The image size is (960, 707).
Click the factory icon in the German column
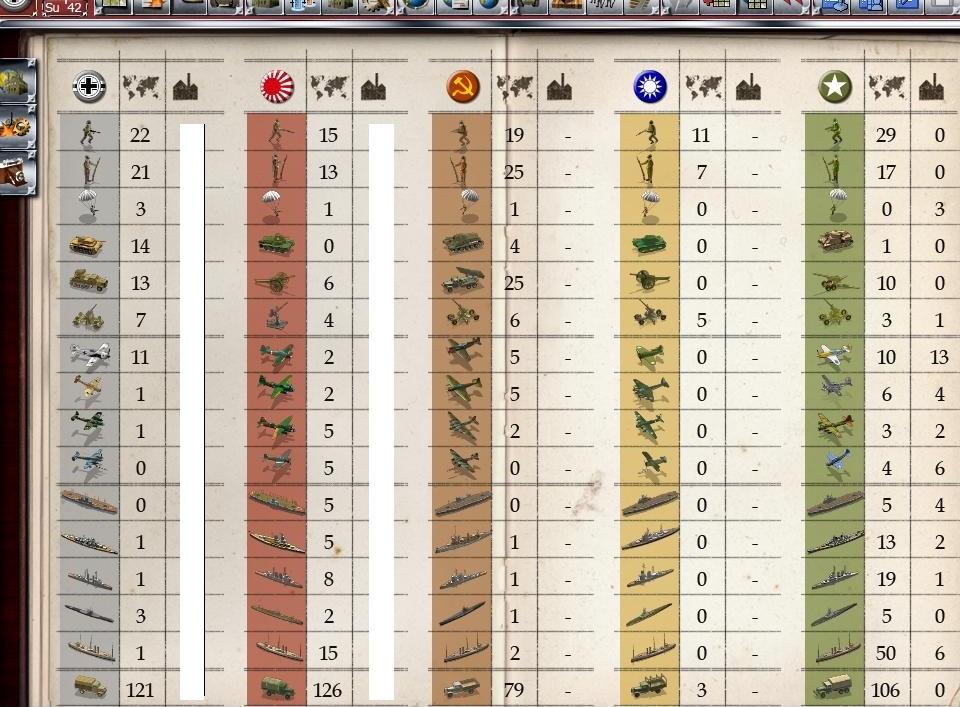186,88
